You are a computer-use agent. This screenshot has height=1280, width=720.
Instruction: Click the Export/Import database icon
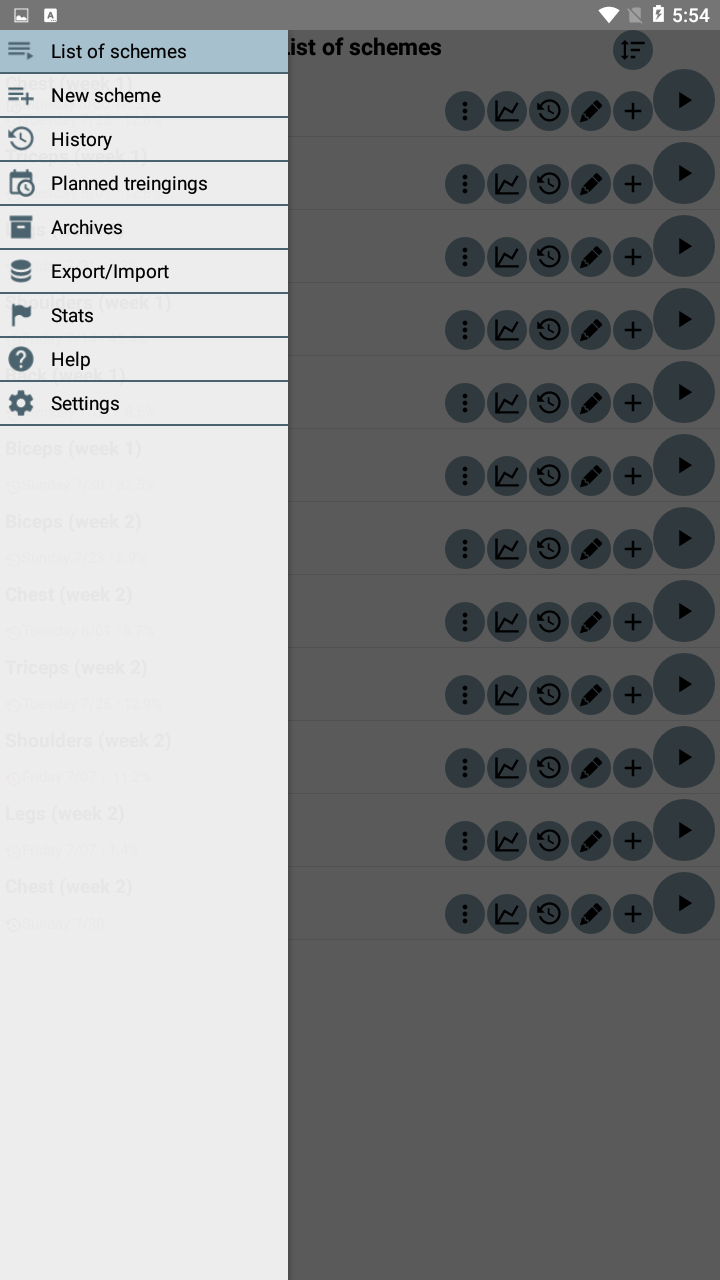(21, 271)
